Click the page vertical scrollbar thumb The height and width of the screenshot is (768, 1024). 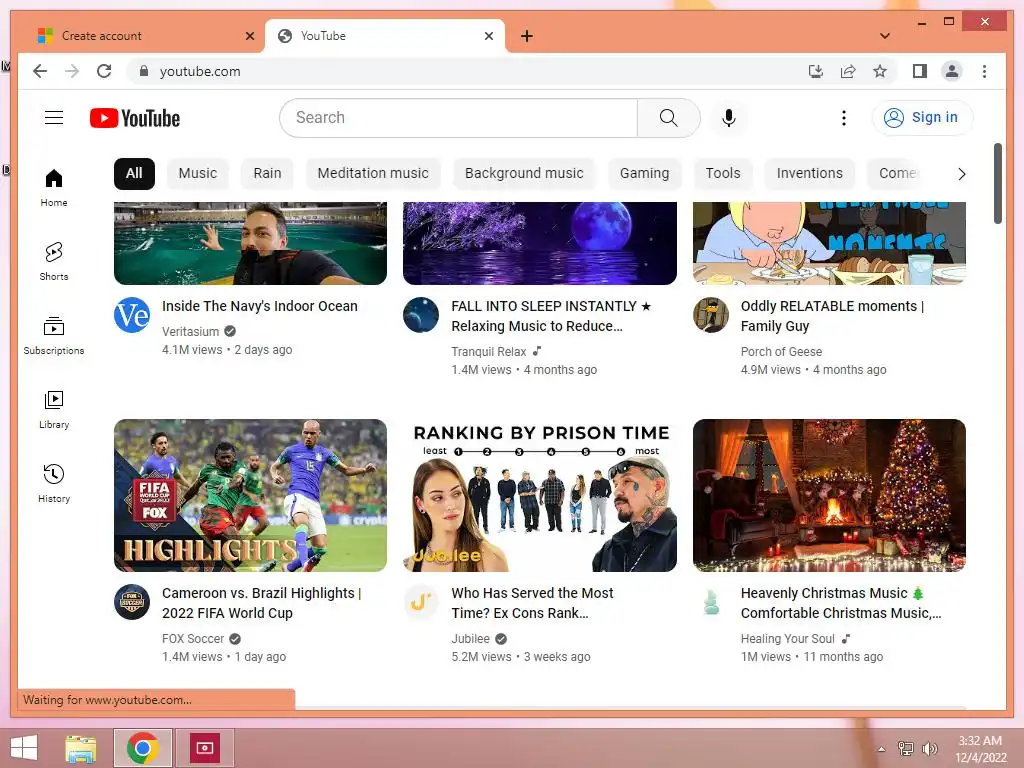coord(998,184)
